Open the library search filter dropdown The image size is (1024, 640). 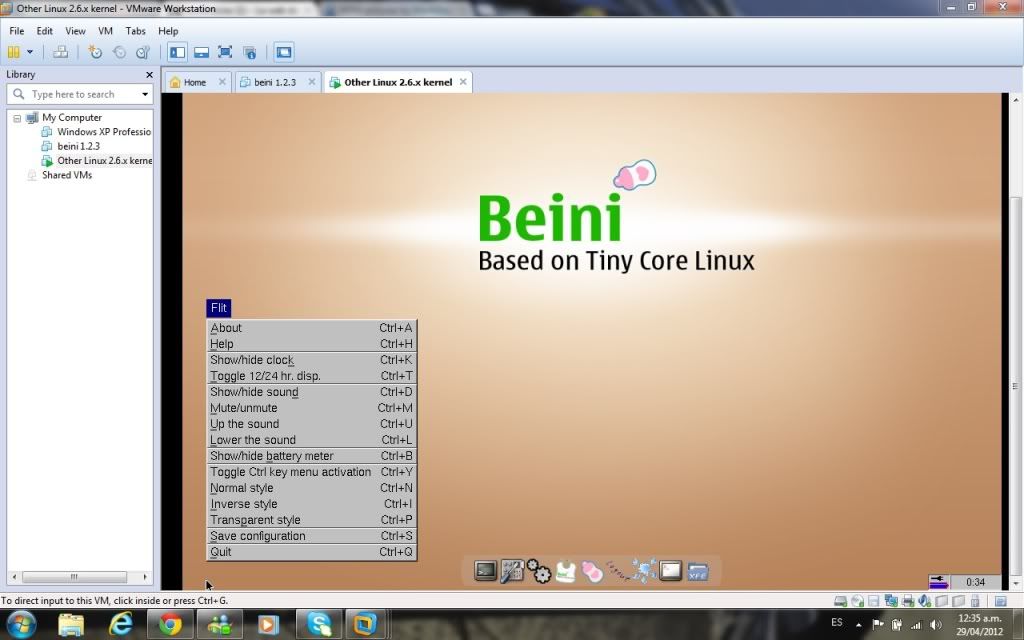coord(145,95)
